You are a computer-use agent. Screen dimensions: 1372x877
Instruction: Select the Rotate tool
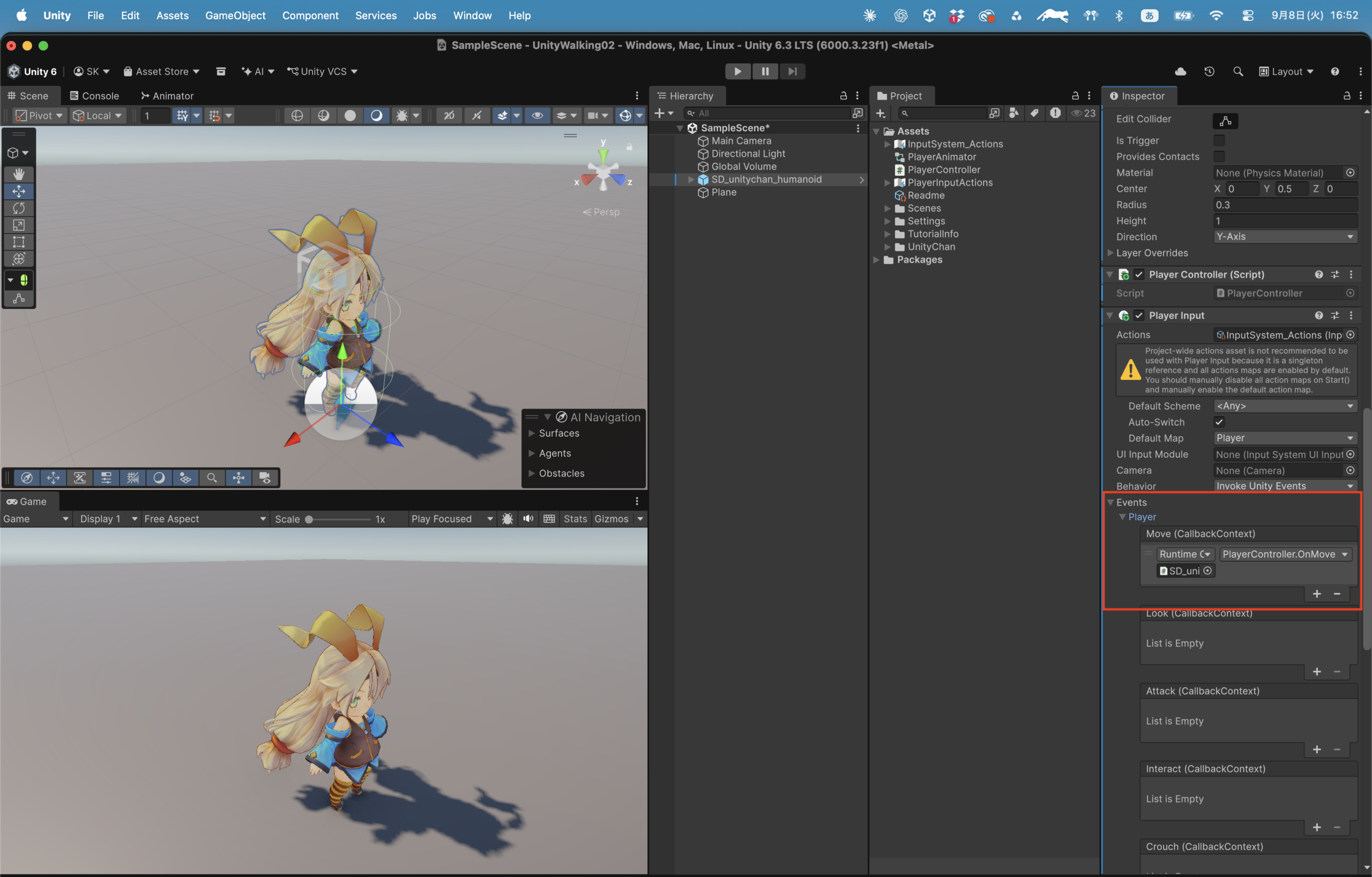18,208
